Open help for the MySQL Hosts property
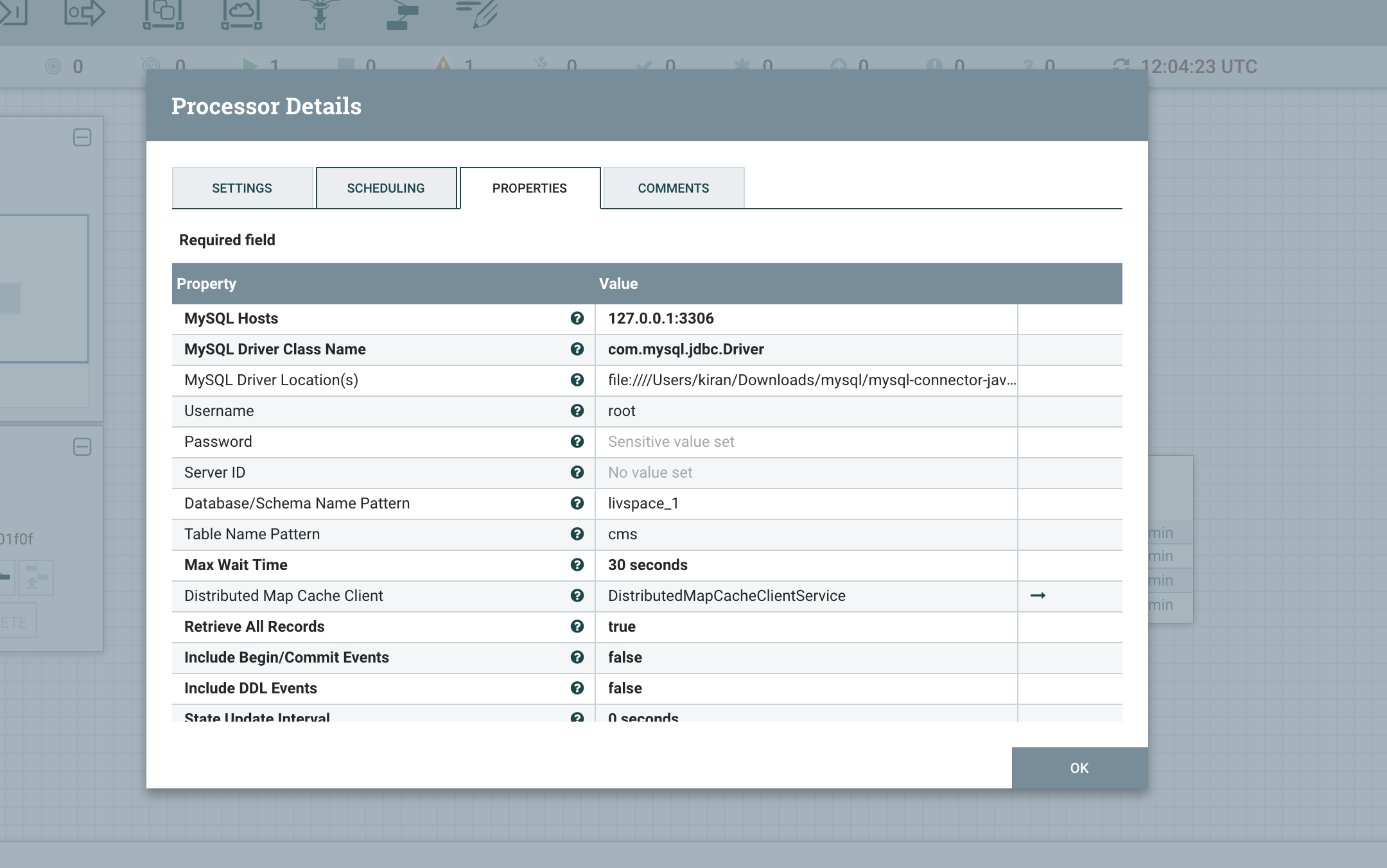1387x868 pixels. click(x=577, y=318)
